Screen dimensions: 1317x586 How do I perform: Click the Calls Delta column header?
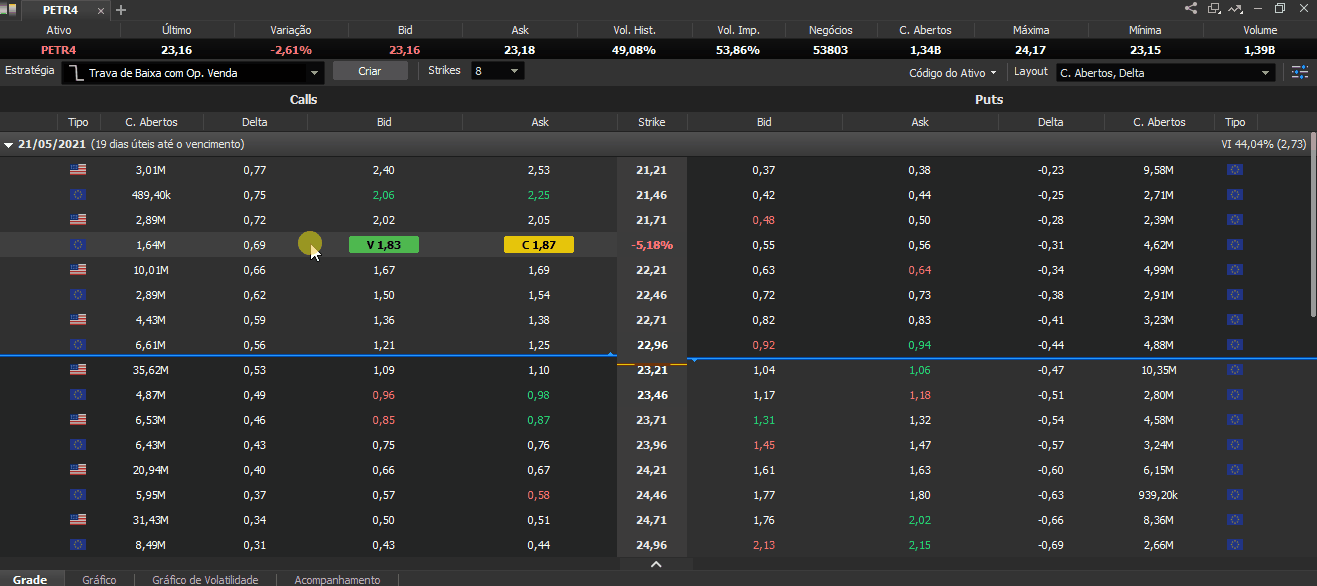click(255, 122)
